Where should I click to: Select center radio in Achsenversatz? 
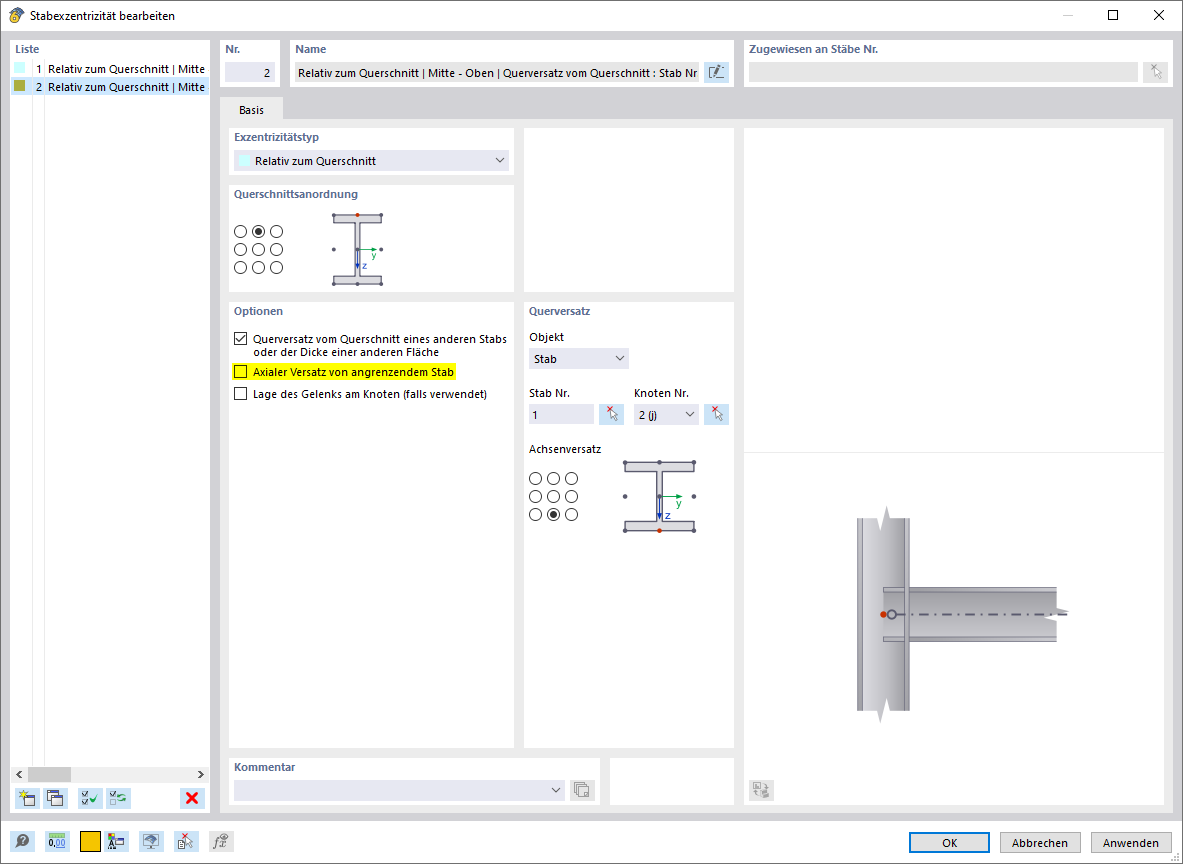coord(553,497)
